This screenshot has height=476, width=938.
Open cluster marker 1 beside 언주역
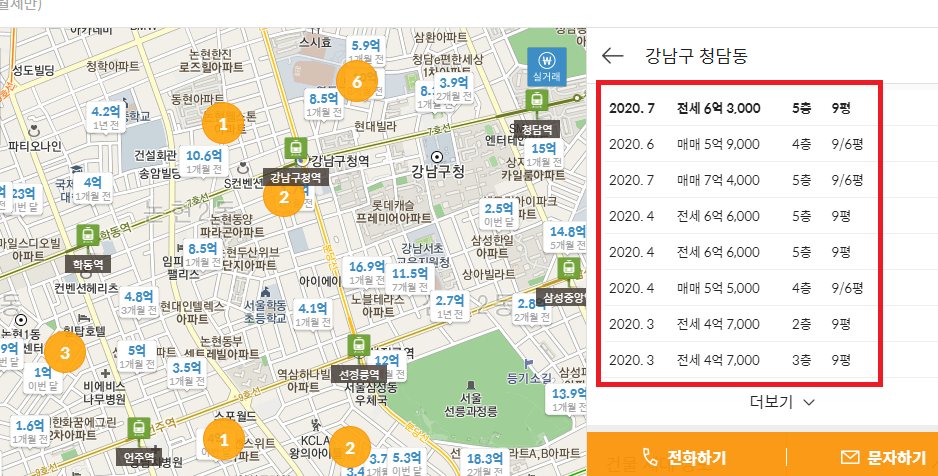pos(224,440)
